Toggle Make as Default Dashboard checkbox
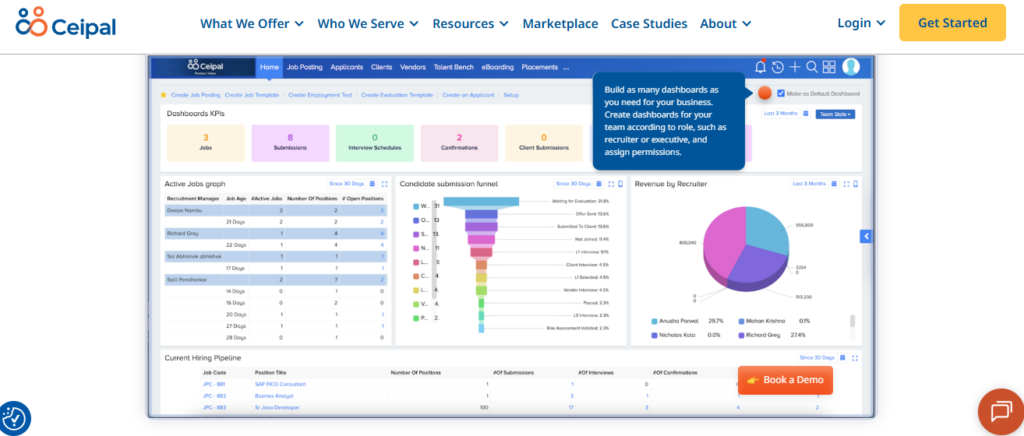Viewport: 1024px width, 436px height. coord(781,93)
